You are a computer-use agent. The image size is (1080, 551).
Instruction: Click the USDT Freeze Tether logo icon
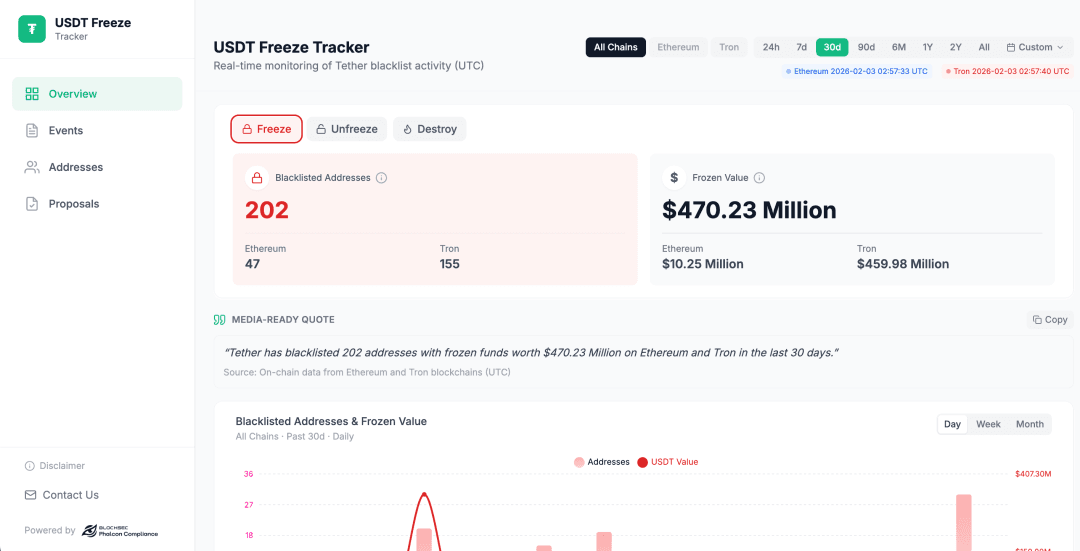pyautogui.click(x=32, y=29)
